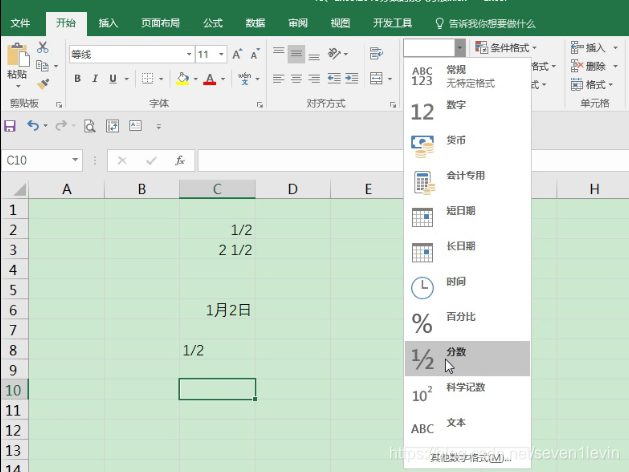Click the text orientation icon

click(x=334, y=53)
